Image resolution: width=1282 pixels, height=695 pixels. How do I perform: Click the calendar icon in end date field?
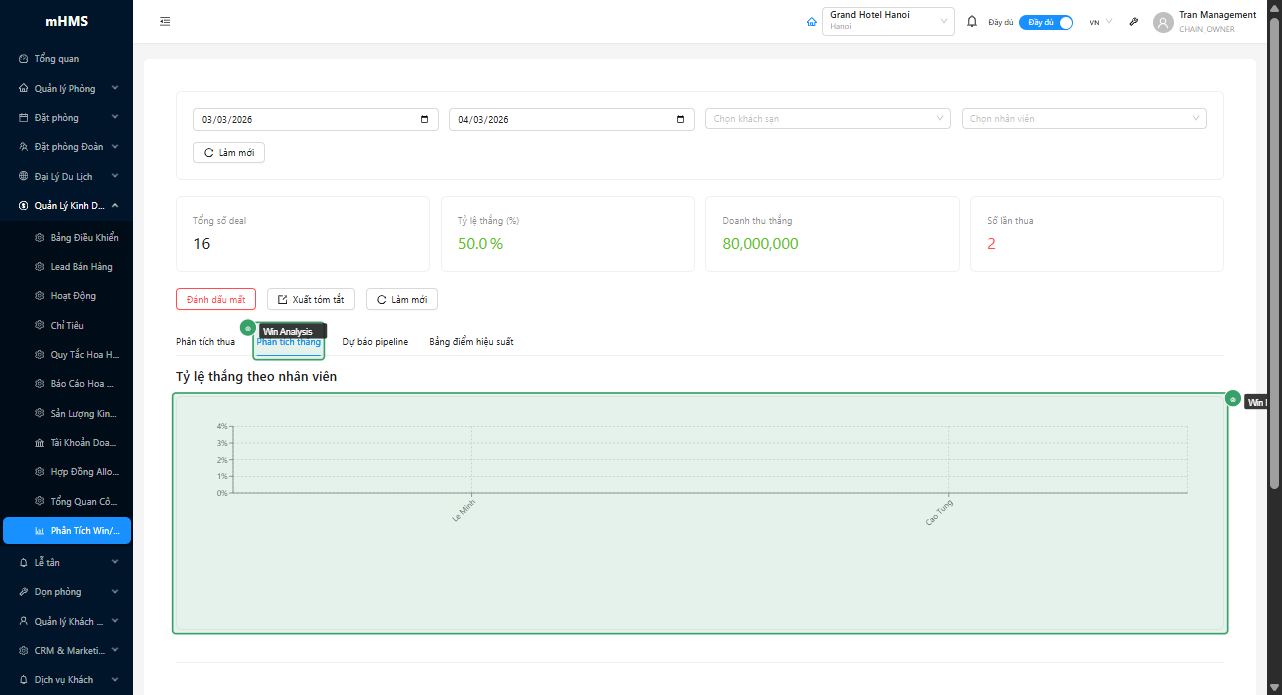(x=680, y=120)
